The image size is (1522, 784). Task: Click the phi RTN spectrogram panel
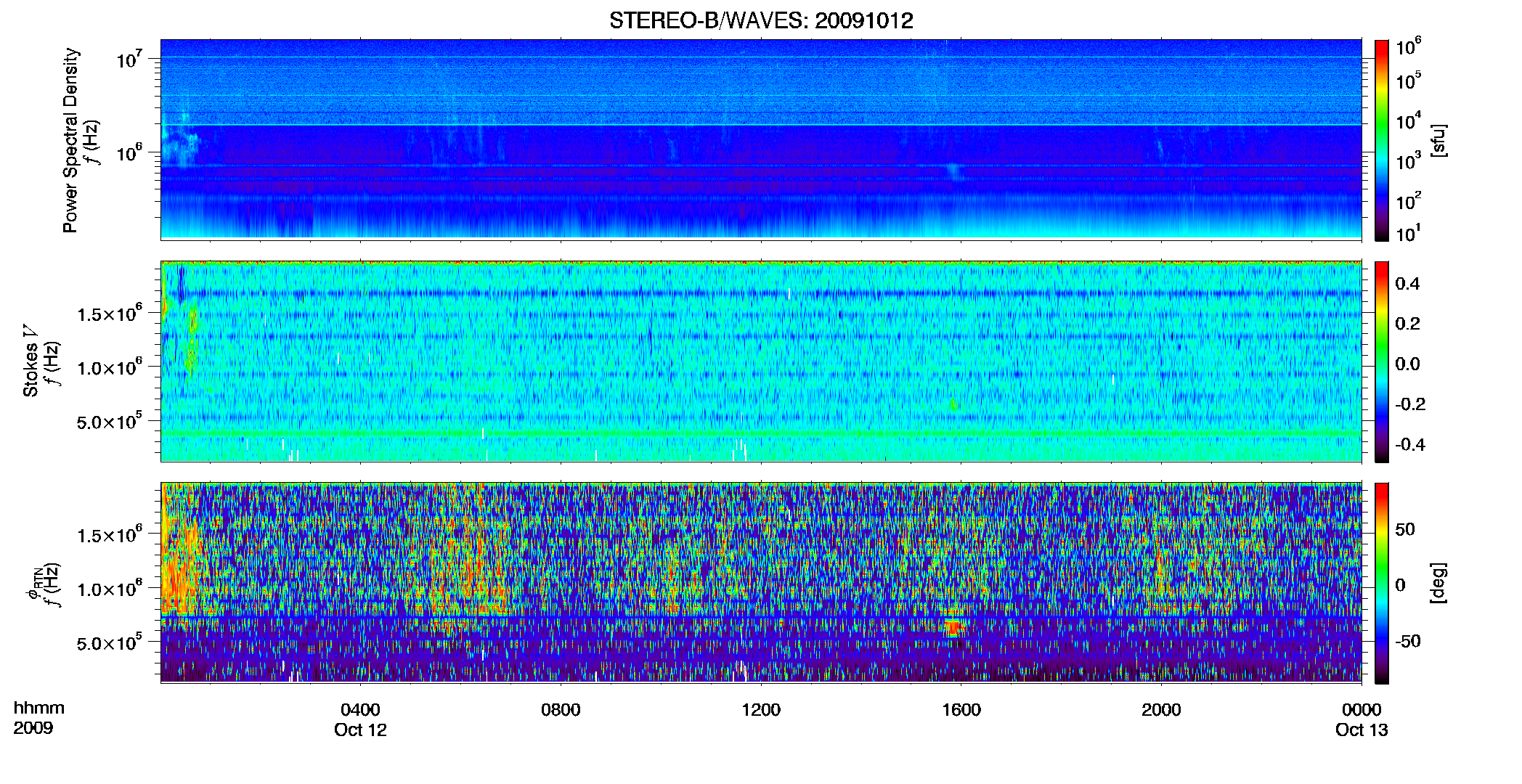pos(761,583)
